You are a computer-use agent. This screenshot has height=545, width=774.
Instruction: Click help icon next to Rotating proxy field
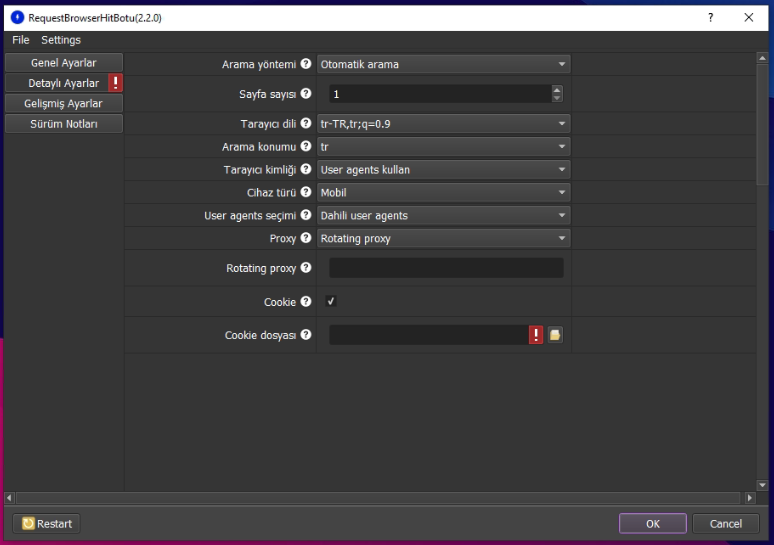pyautogui.click(x=306, y=268)
